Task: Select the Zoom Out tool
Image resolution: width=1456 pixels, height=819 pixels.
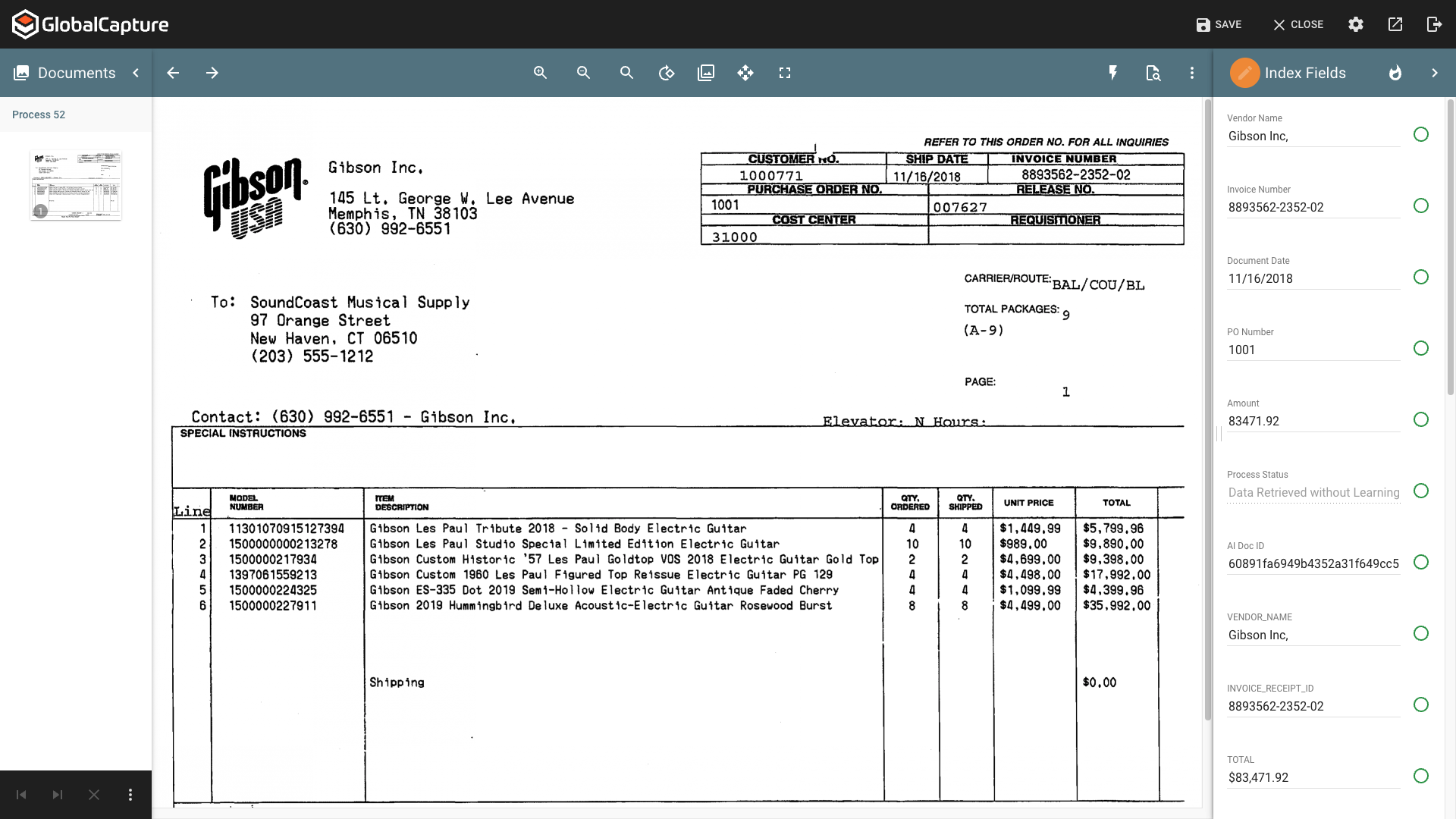Action: pyautogui.click(x=582, y=73)
